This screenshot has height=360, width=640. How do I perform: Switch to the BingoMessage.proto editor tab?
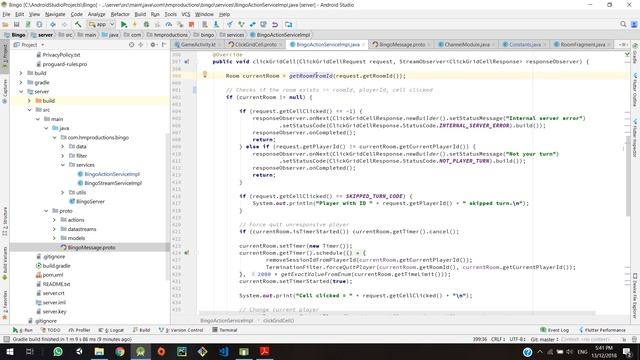point(402,44)
